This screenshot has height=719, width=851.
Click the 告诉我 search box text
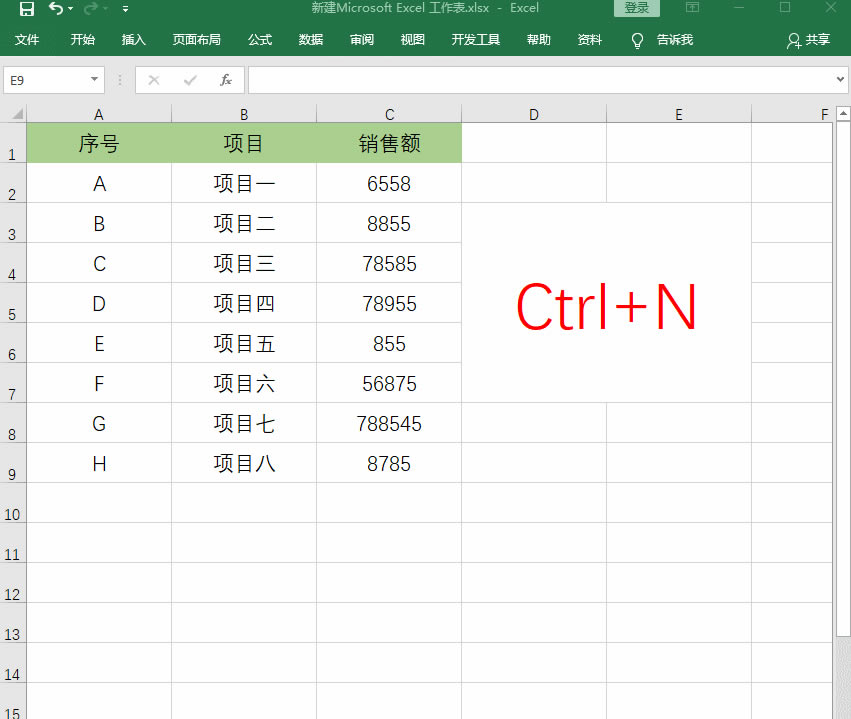[675, 40]
